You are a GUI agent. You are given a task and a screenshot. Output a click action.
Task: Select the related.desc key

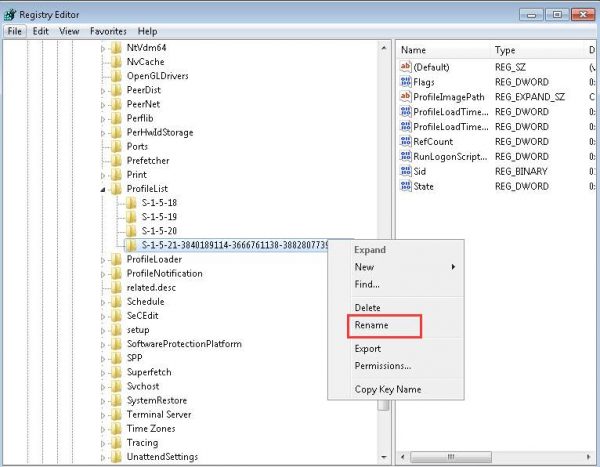click(x=151, y=287)
